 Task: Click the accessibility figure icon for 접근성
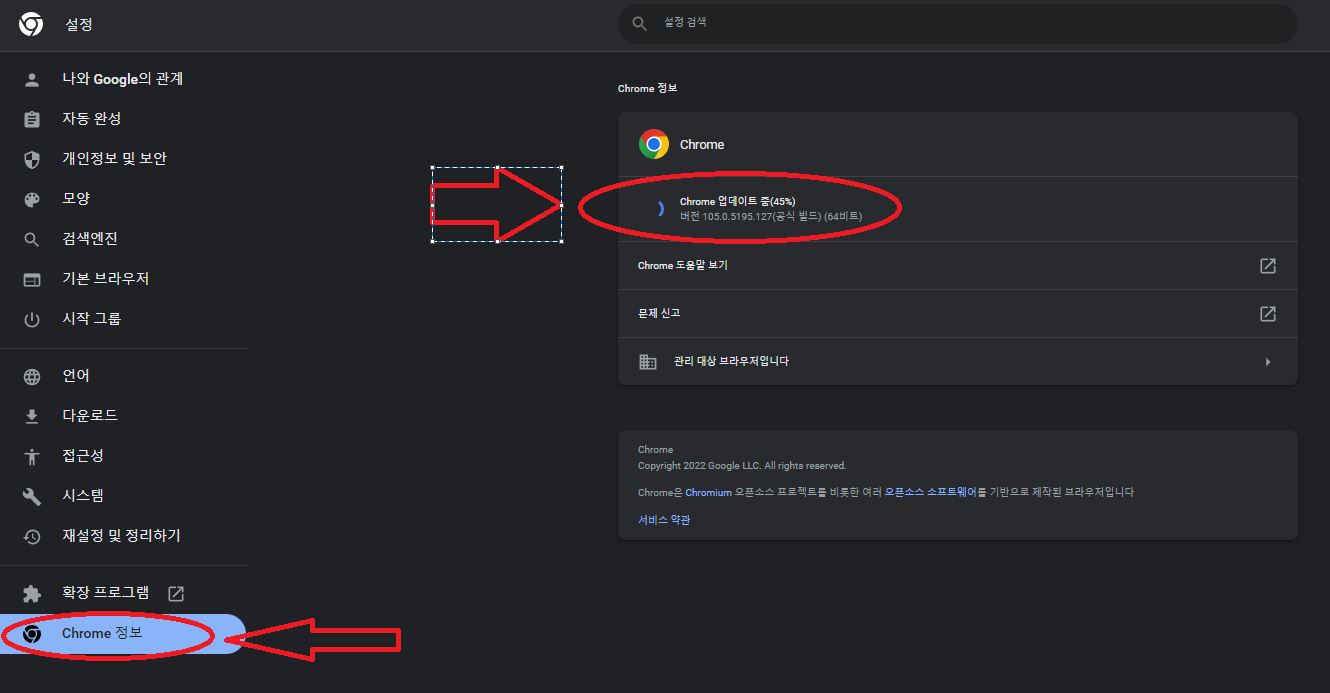32,456
